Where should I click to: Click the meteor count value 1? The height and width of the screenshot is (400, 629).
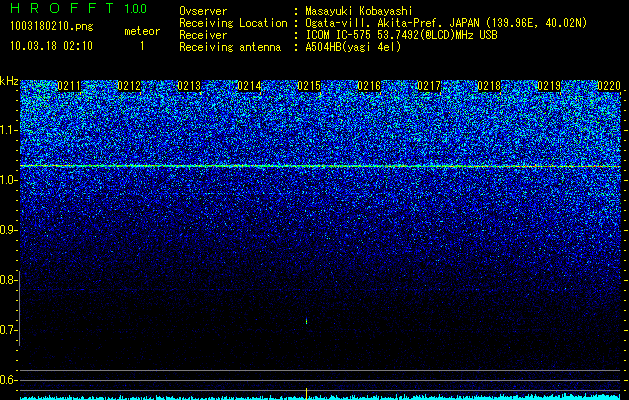coord(142,46)
